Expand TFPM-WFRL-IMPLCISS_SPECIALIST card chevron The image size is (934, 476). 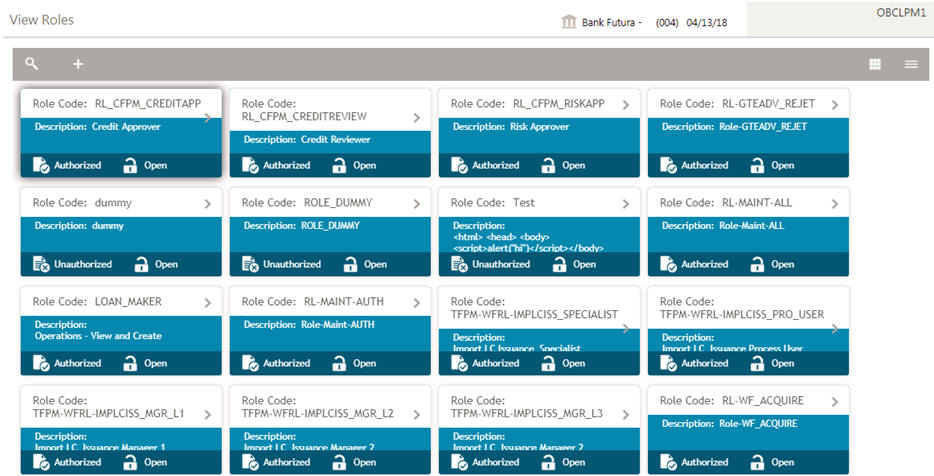[x=626, y=328]
